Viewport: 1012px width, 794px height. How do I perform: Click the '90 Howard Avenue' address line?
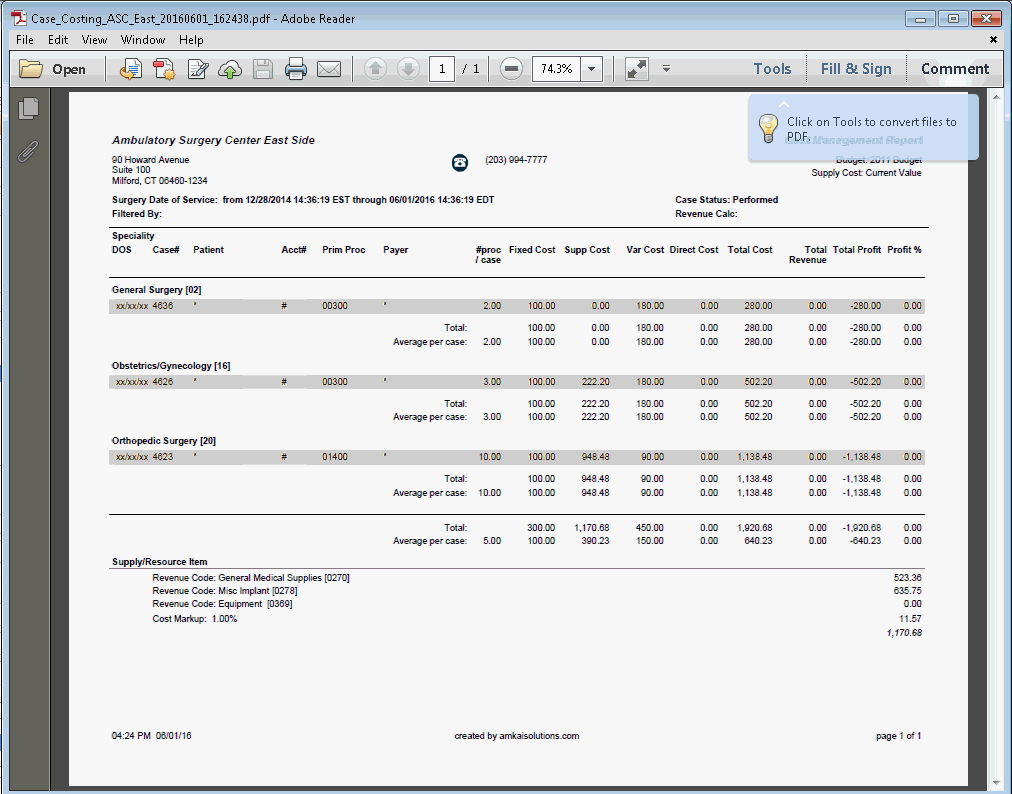[x=150, y=159]
